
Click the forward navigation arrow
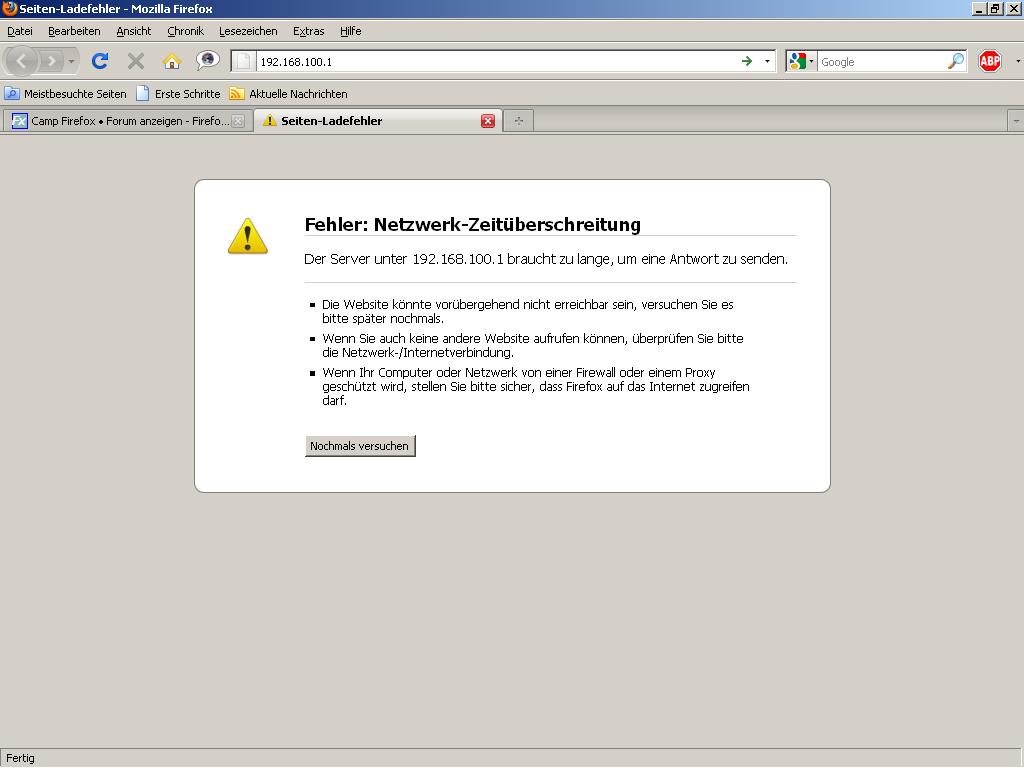coord(51,61)
